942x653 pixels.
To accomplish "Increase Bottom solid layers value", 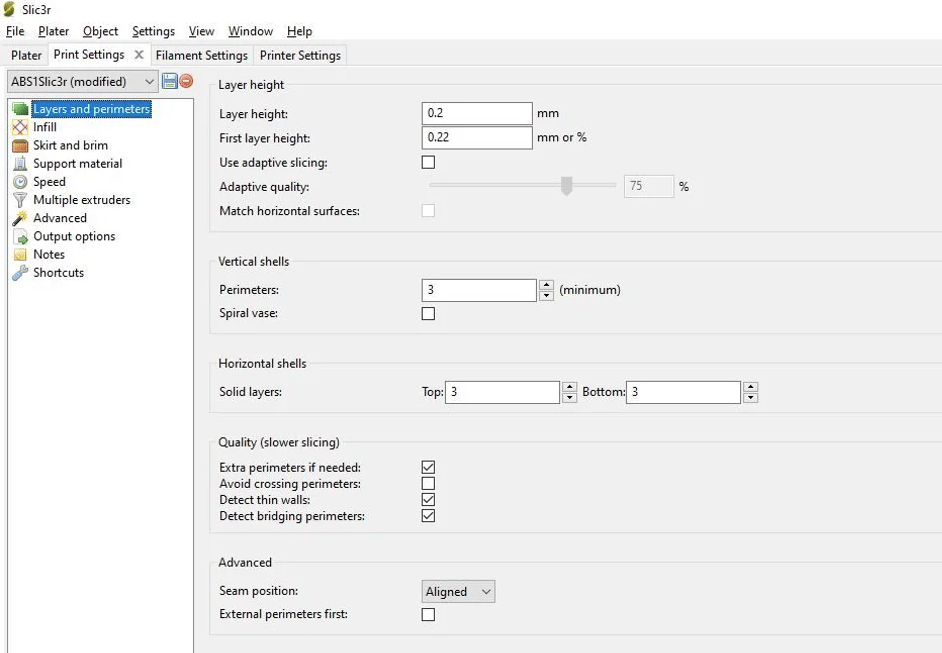I will pyautogui.click(x=750, y=387).
